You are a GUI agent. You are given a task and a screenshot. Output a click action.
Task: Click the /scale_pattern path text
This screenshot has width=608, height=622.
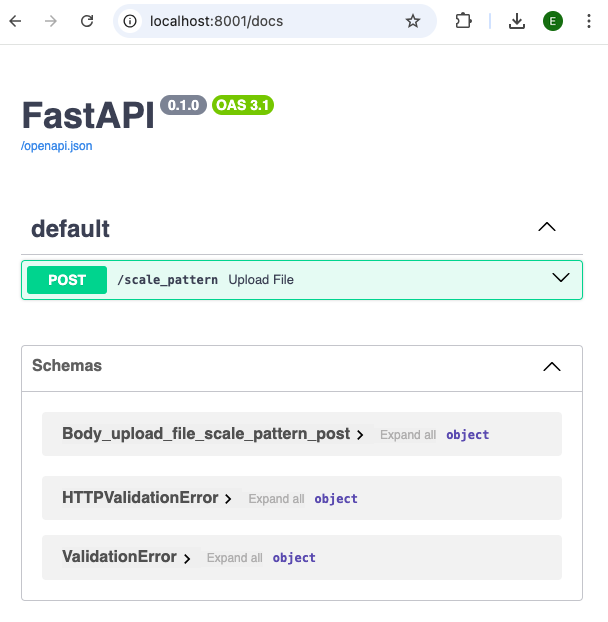pos(167,280)
